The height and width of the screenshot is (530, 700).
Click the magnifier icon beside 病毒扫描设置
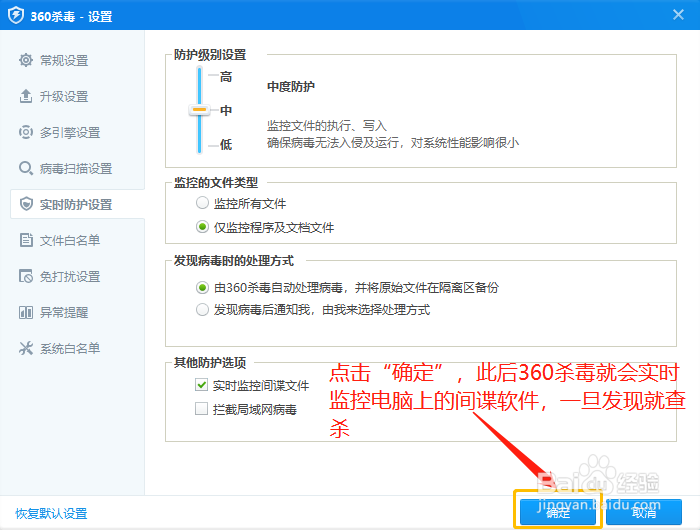[26, 168]
